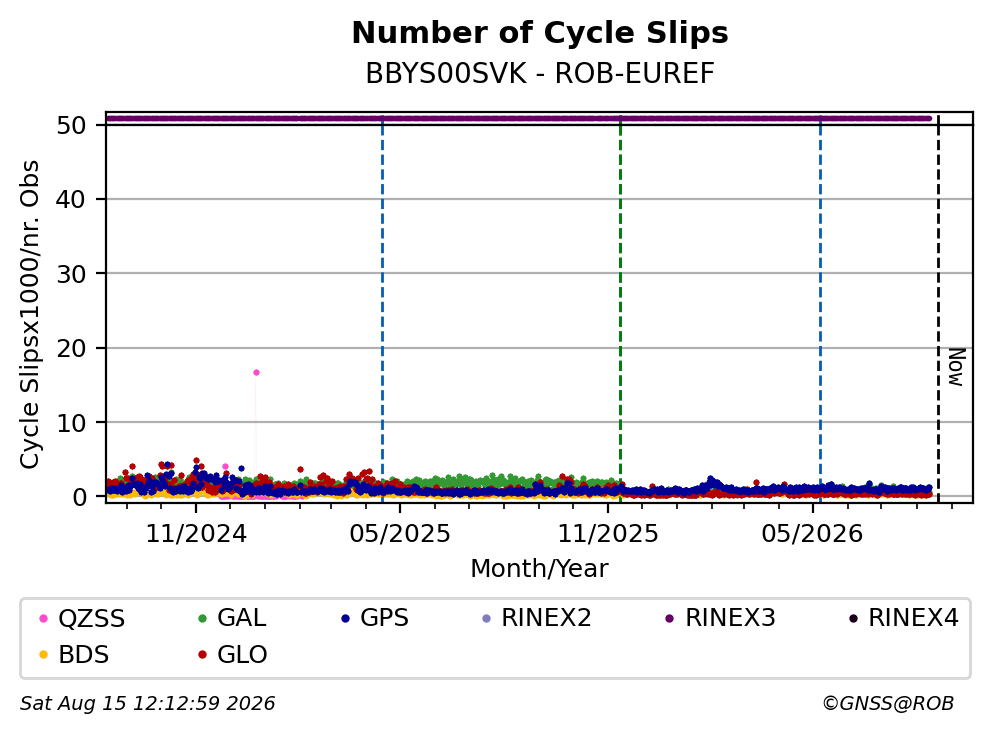Click the y-axis value 0
Image resolution: width=992 pixels, height=734 pixels.
click(79, 497)
